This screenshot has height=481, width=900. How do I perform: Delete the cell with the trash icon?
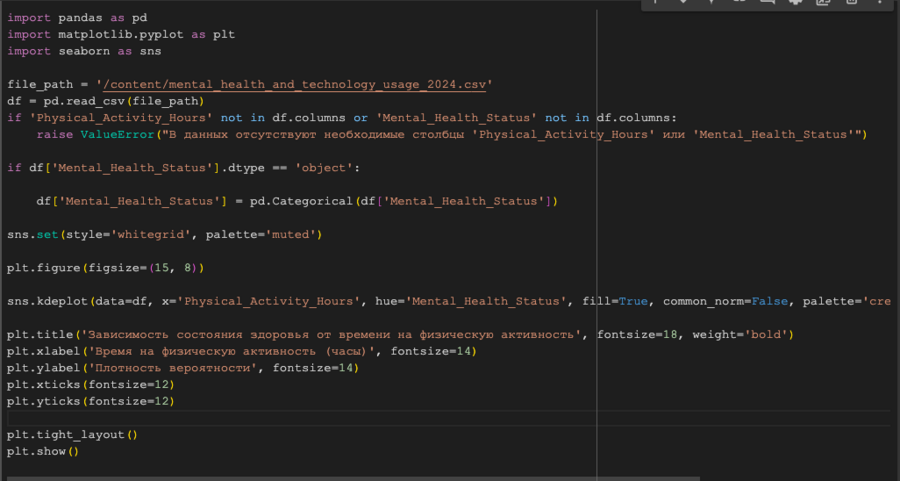coord(851,3)
